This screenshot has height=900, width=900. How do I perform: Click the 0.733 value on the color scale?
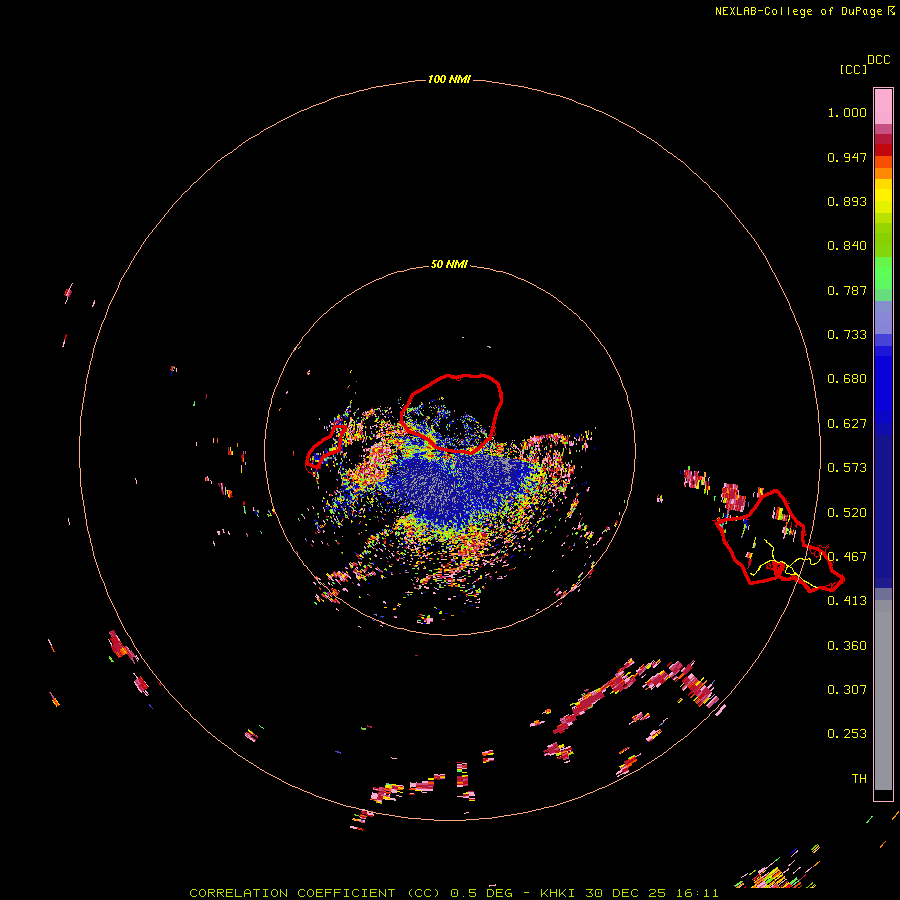click(847, 335)
